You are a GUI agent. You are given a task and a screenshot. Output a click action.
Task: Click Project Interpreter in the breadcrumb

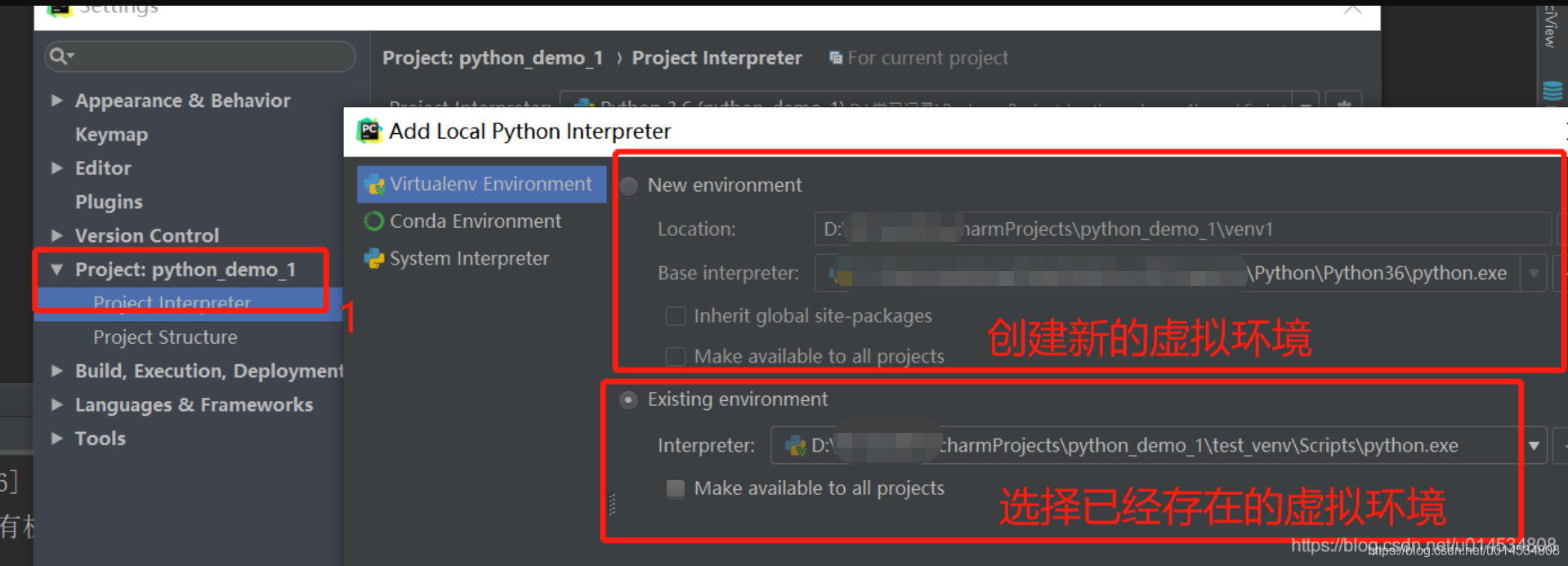(717, 58)
